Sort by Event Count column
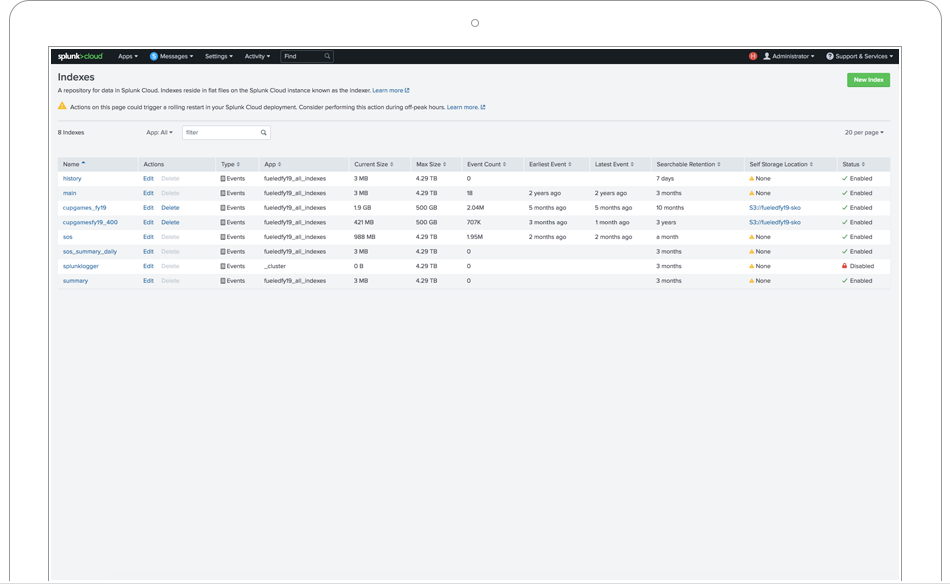Image resolution: width=950 pixels, height=584 pixels. click(x=487, y=164)
